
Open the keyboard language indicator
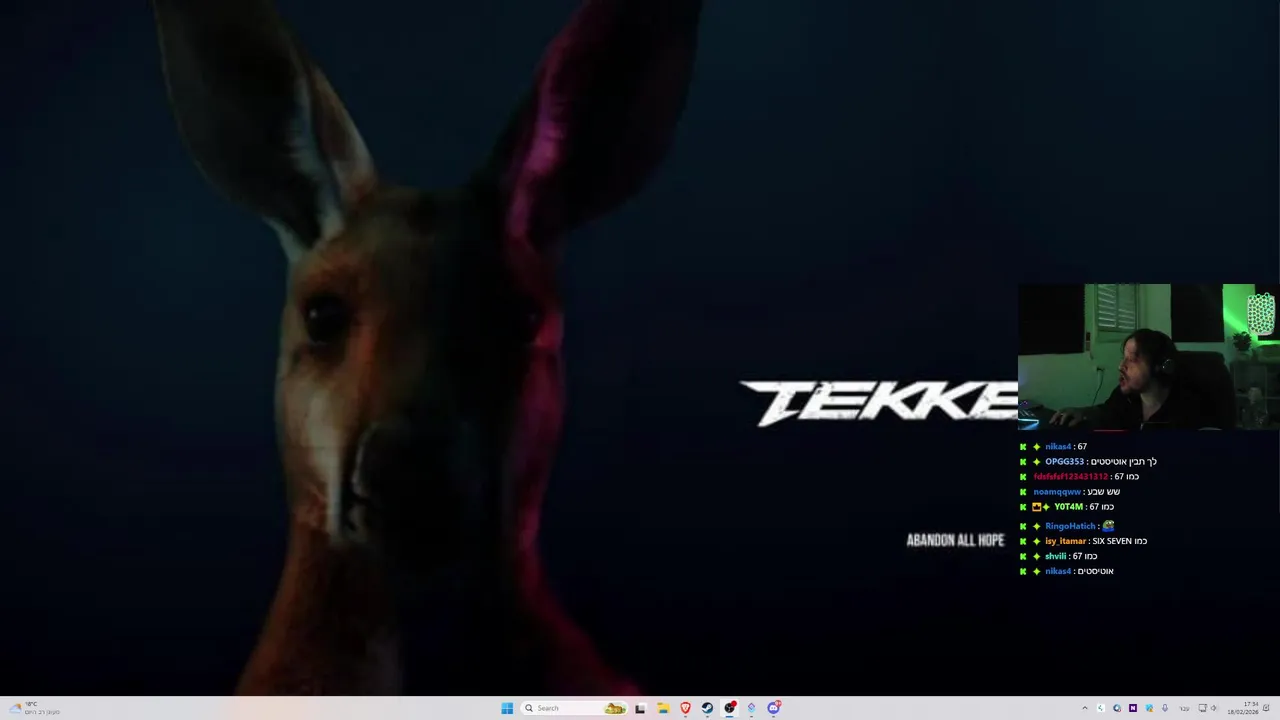pyautogui.click(x=1184, y=708)
